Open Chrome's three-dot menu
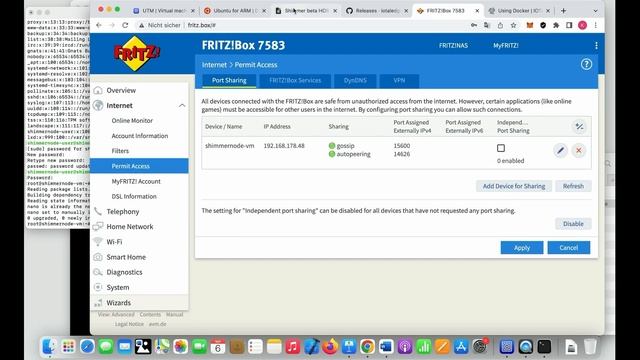 point(596,25)
